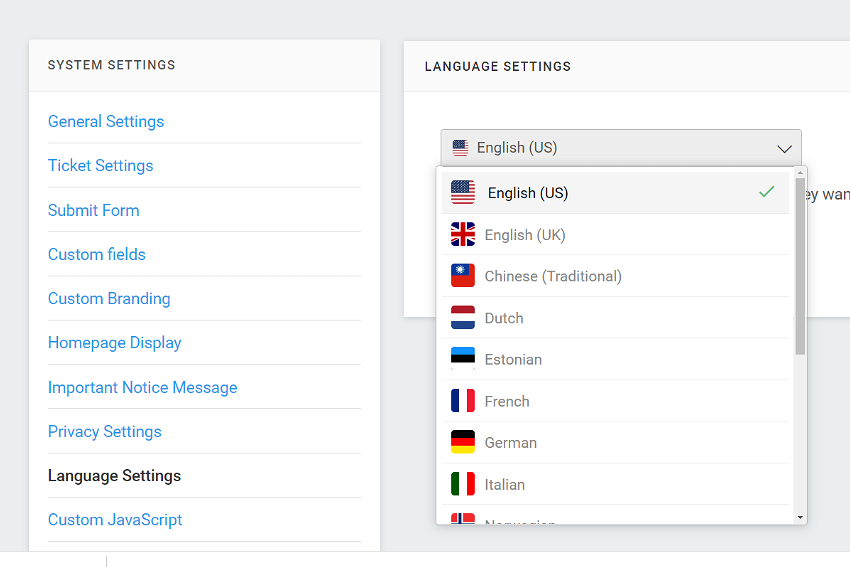Click the German flag icon
Image resolution: width=850 pixels, height=567 pixels.
462,442
